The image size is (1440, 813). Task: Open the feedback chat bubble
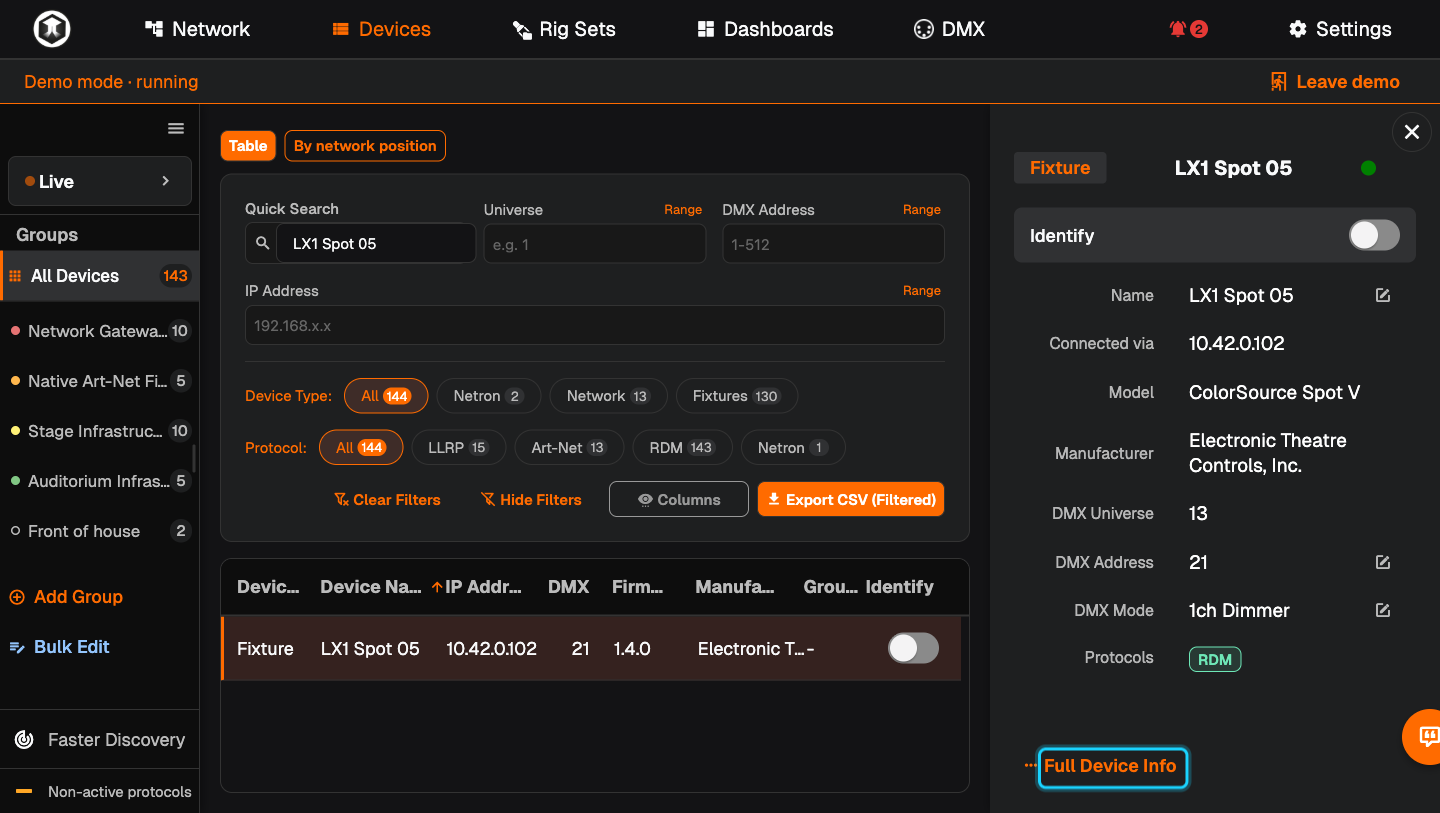pyautogui.click(x=1426, y=737)
